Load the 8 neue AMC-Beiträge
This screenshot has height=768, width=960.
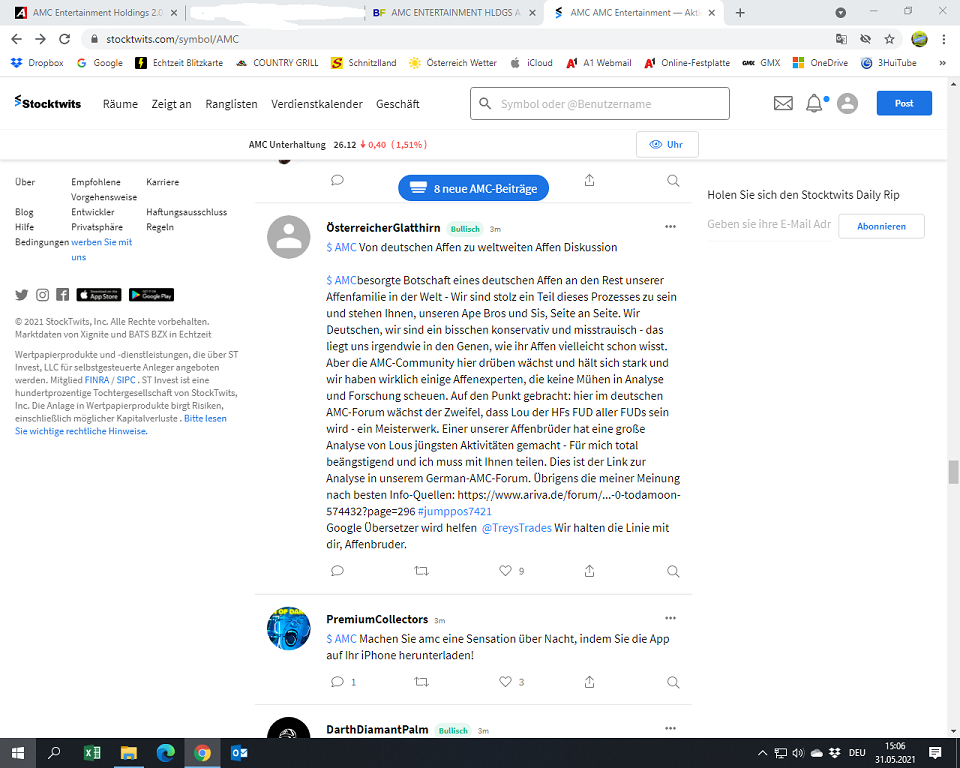point(473,189)
